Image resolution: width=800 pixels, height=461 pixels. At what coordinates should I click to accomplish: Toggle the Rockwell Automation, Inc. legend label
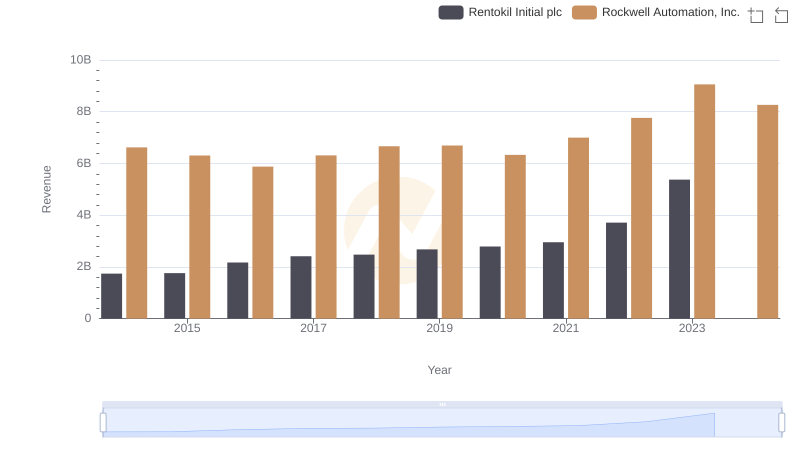point(670,12)
